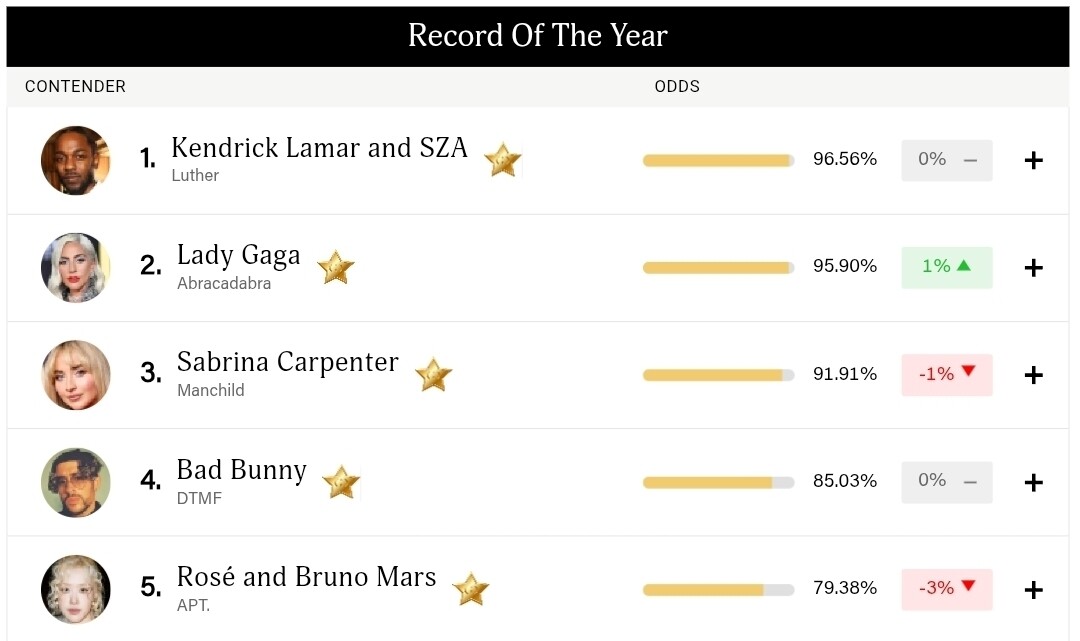Click the gold star beside Kendrick Lamar and SZA
This screenshot has width=1080, height=641.
[x=502, y=160]
